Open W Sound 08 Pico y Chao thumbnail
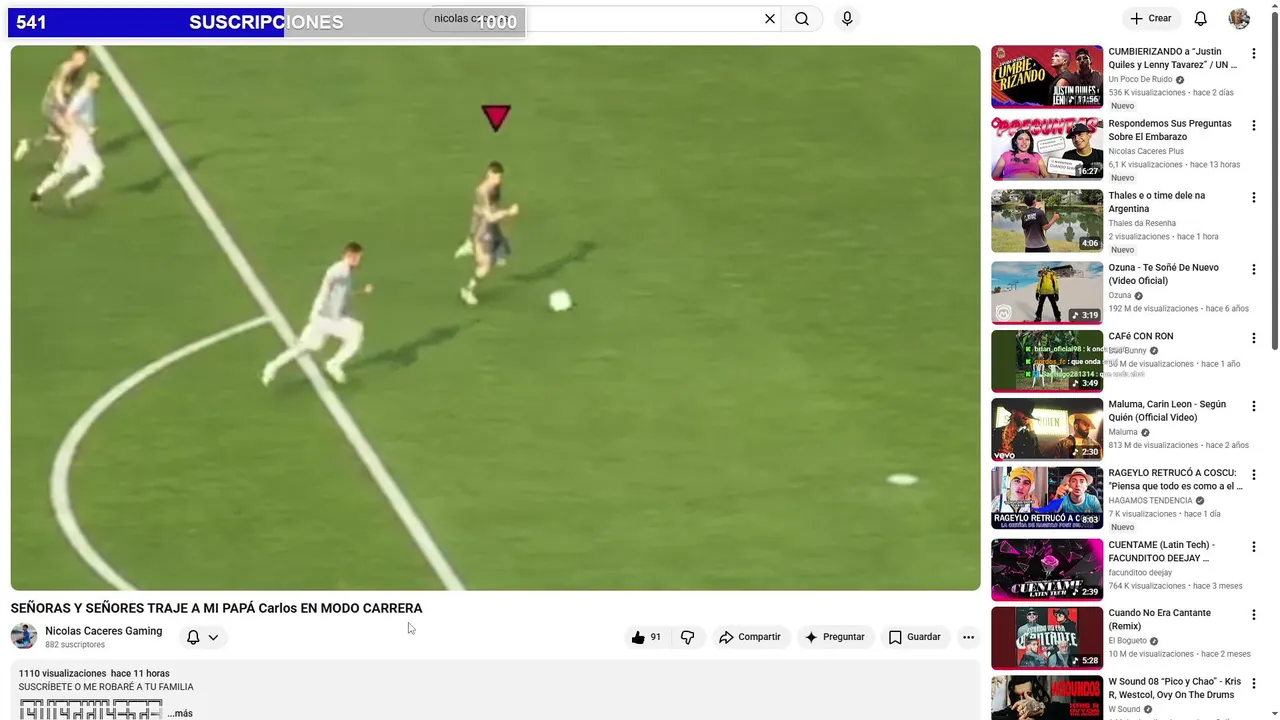Image resolution: width=1280 pixels, height=720 pixels. (1047, 698)
